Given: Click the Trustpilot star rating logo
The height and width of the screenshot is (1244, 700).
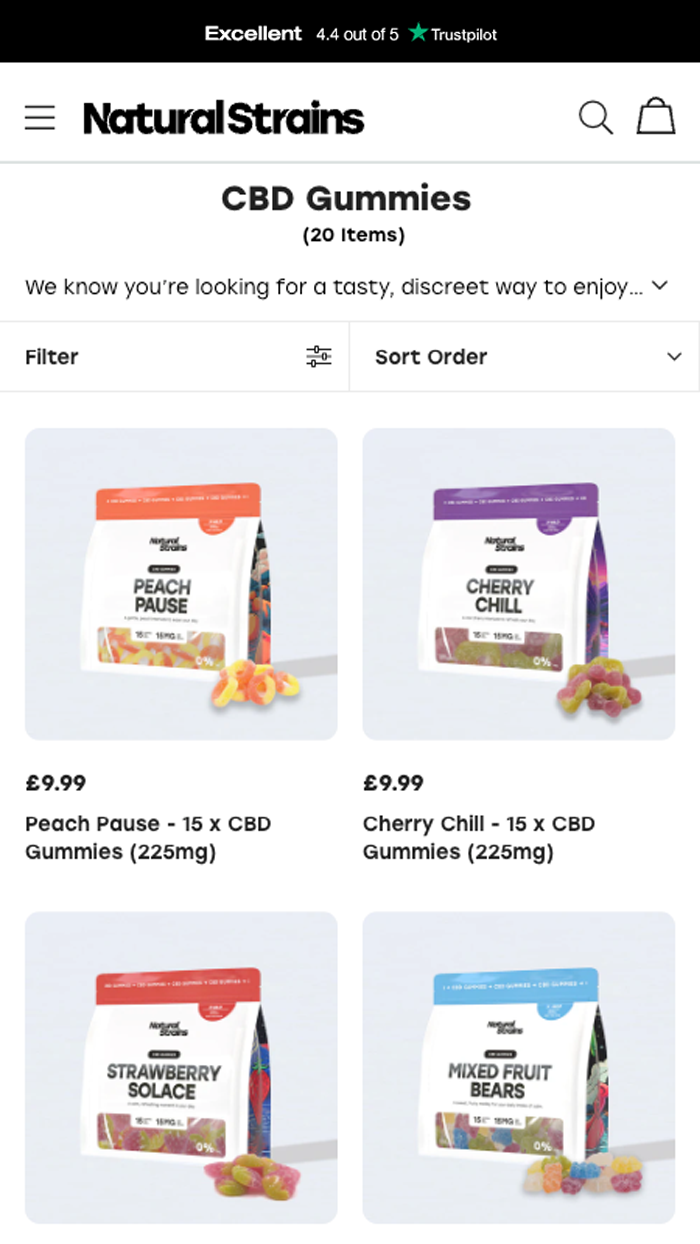Looking at the screenshot, I should [x=453, y=34].
